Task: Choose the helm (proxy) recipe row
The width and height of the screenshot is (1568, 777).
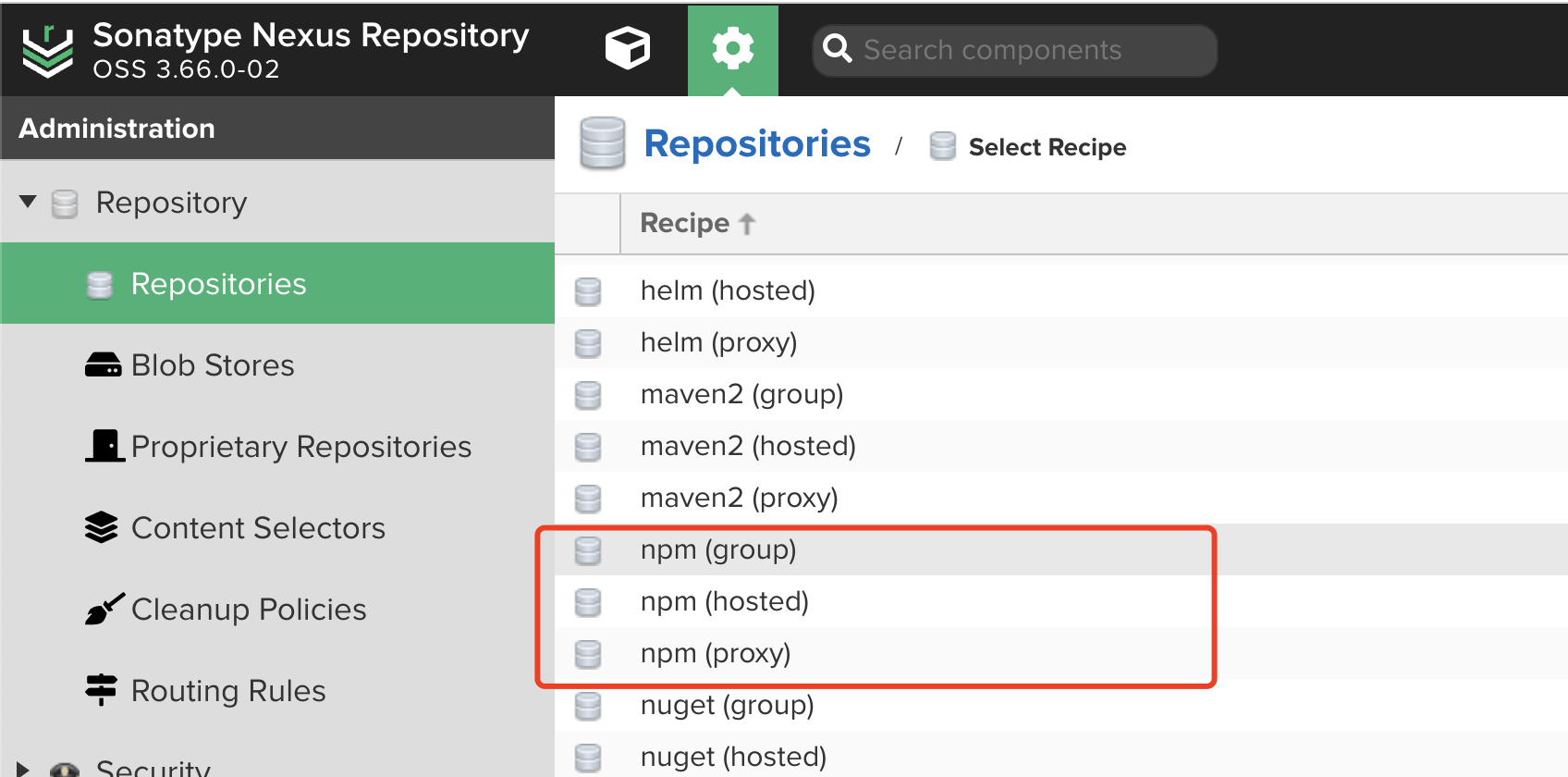Action: pyautogui.click(x=1061, y=342)
